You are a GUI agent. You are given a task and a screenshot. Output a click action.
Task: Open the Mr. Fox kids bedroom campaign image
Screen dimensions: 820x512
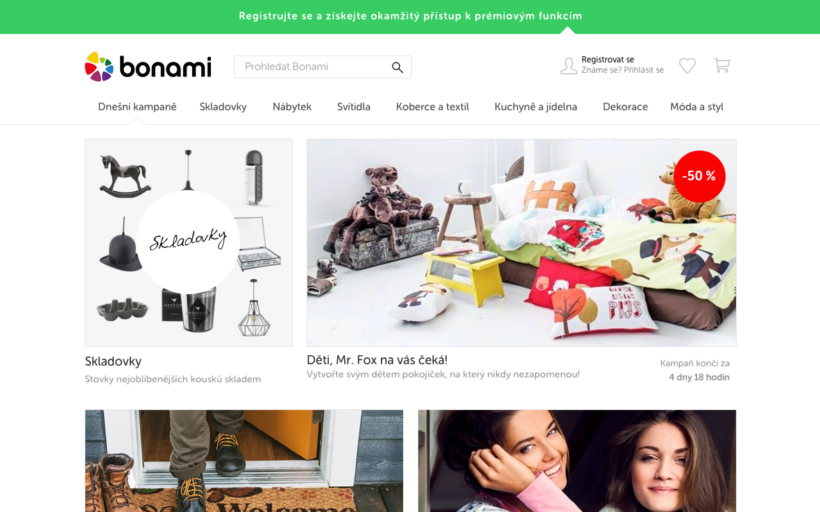tap(521, 243)
